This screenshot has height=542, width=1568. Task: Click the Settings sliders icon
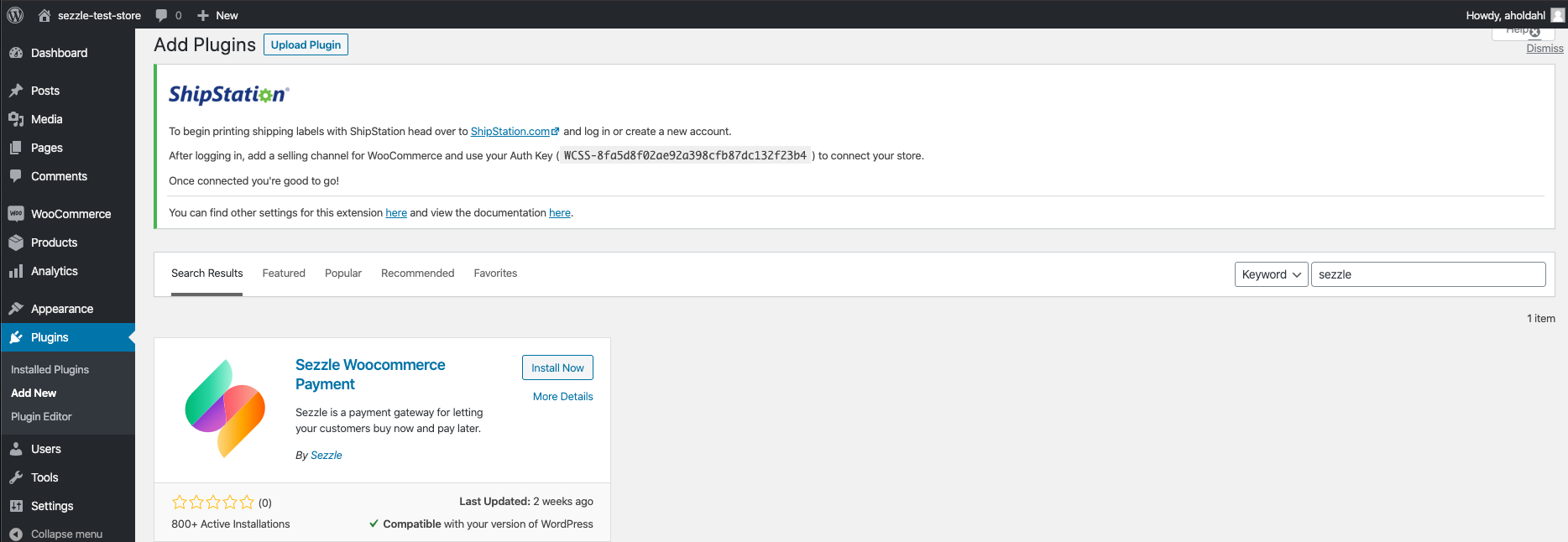click(16, 506)
